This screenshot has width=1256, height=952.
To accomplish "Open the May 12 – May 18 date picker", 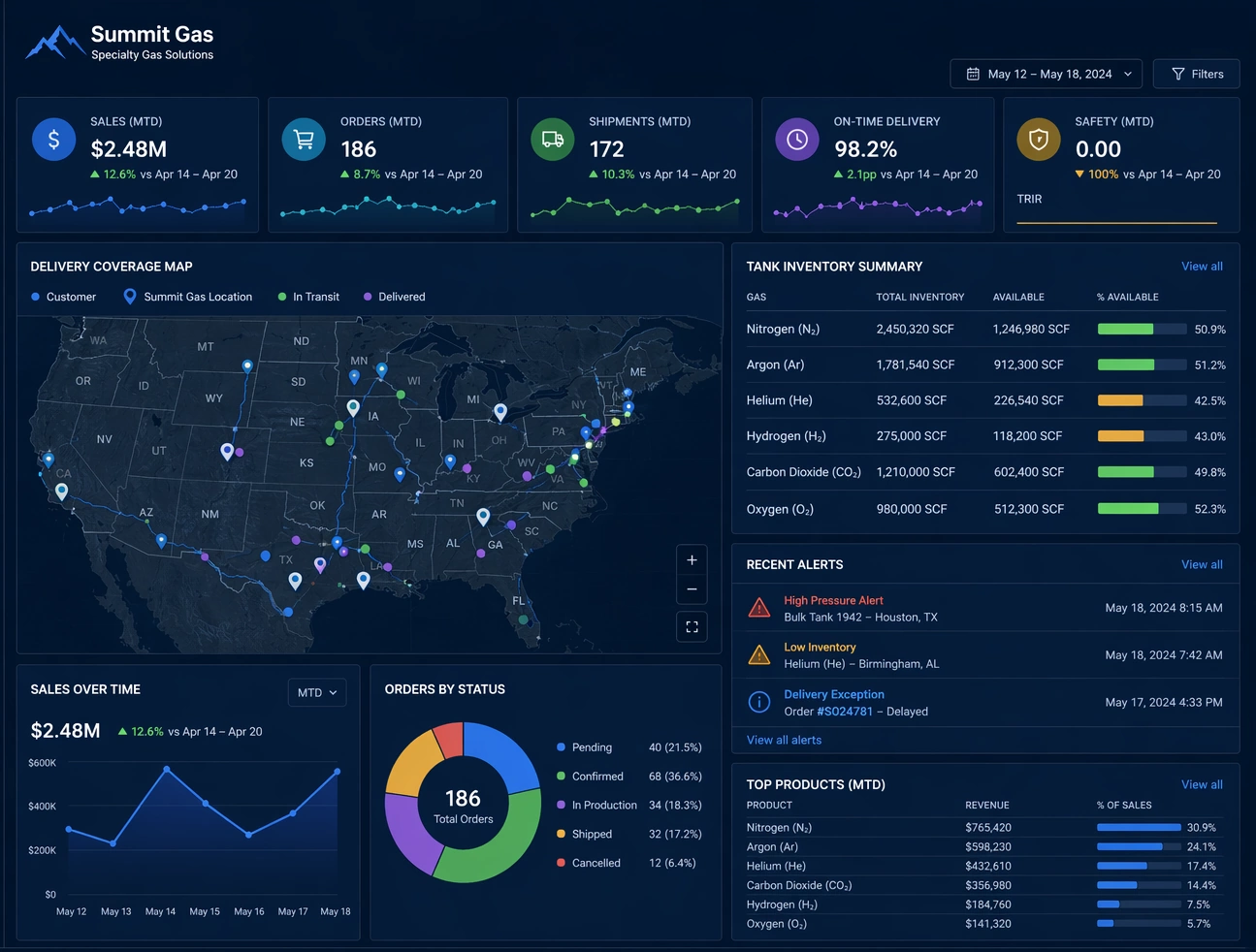I will pyautogui.click(x=1046, y=73).
